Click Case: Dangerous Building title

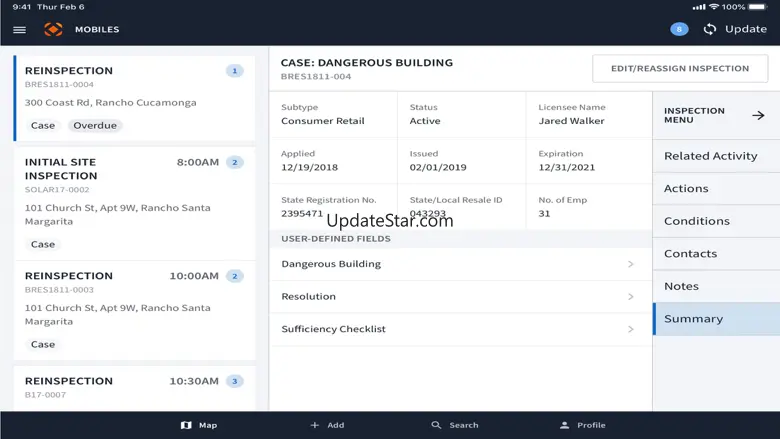tap(367, 63)
